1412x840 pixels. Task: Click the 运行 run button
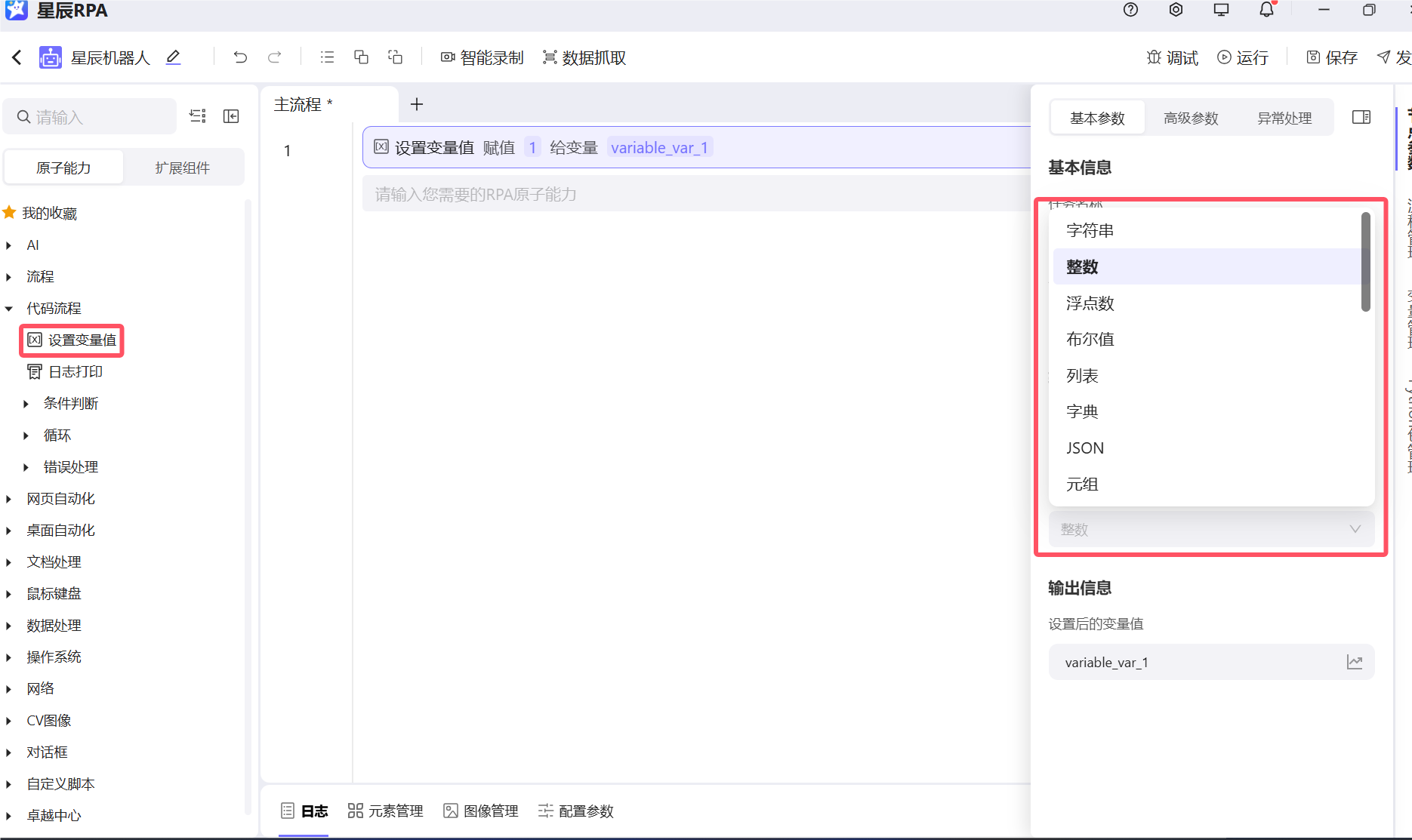click(x=1243, y=57)
